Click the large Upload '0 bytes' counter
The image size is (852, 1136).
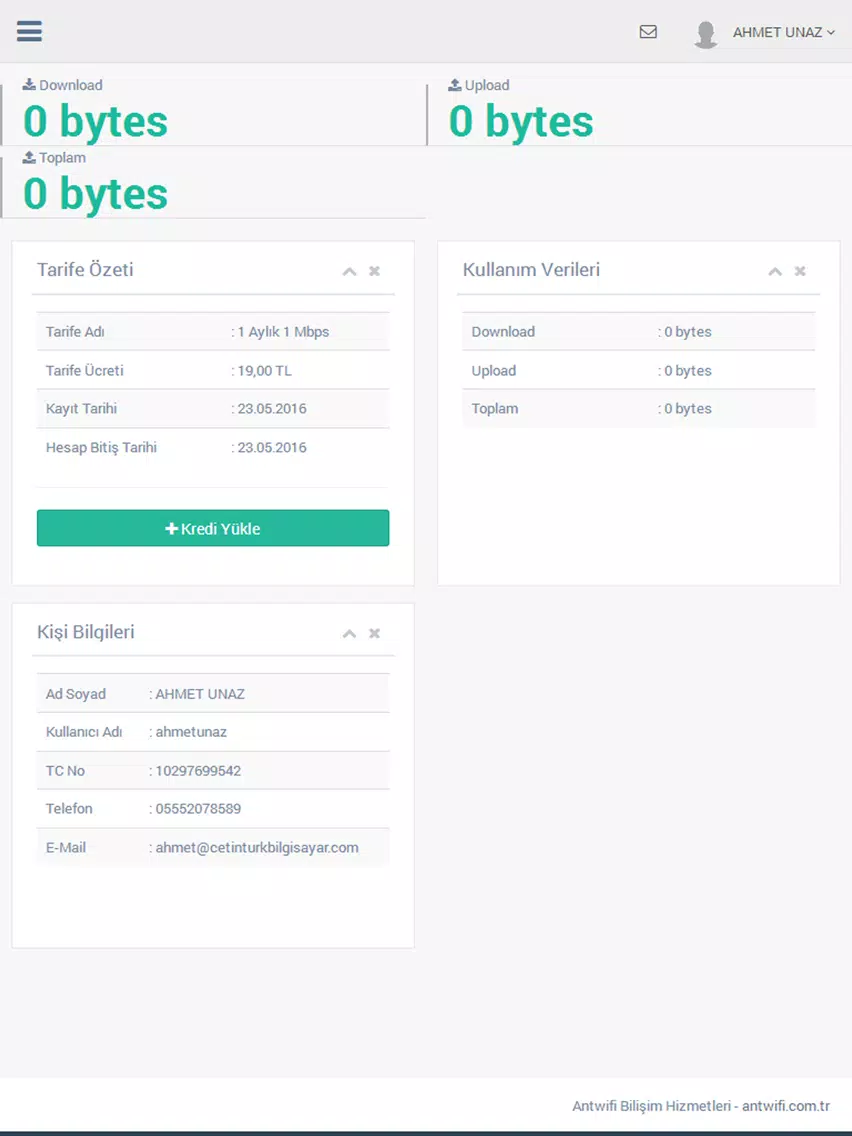pos(521,120)
